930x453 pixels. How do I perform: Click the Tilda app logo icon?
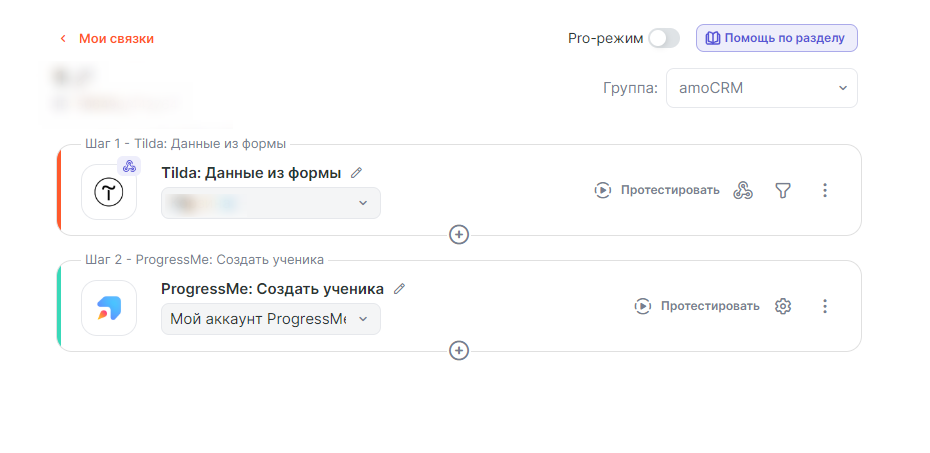coord(108,192)
